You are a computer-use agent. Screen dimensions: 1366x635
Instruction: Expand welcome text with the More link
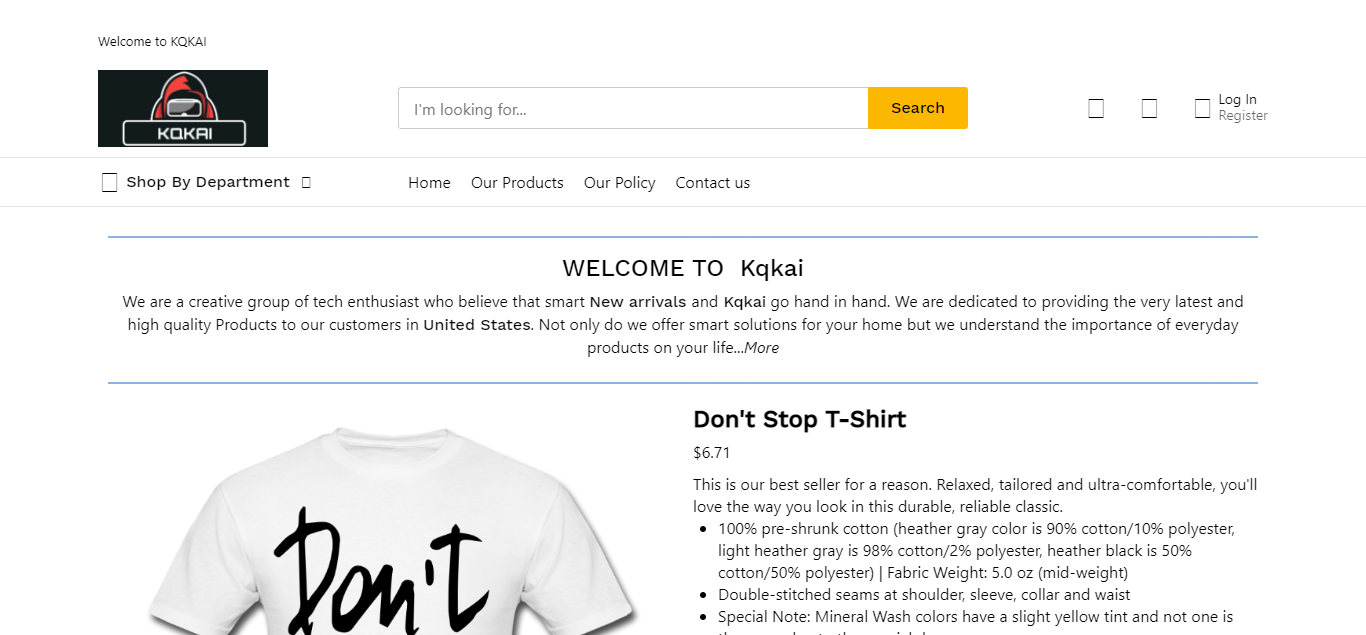[x=761, y=348]
